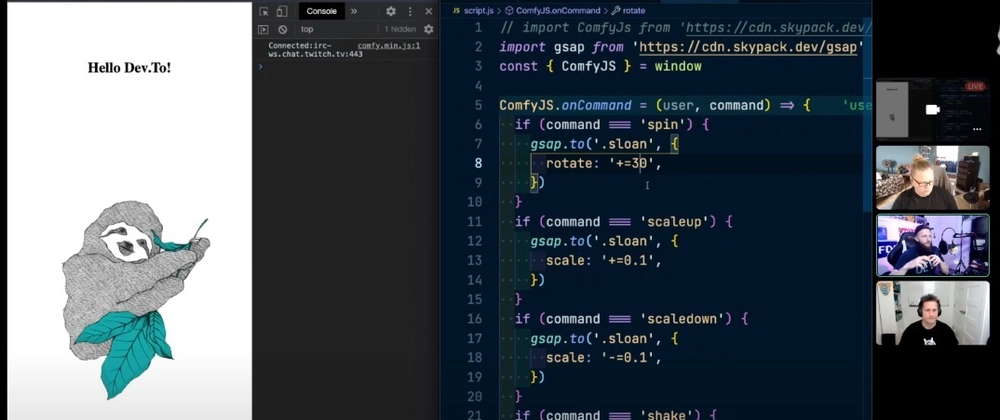Open the console settings gear icon

tap(428, 30)
